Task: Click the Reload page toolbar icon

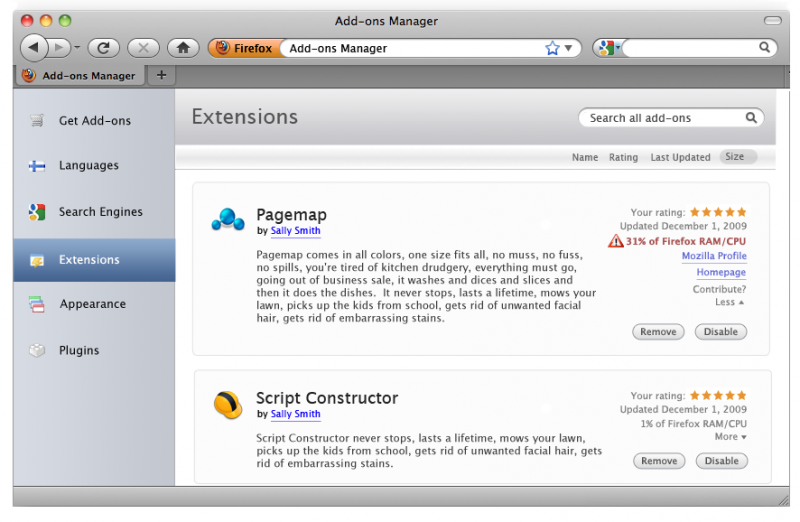Action: [103, 47]
